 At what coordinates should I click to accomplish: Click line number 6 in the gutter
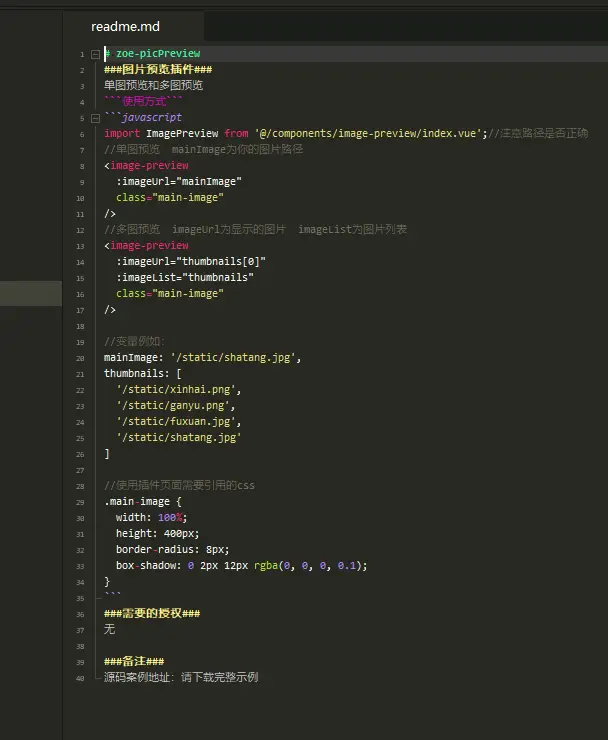click(80, 134)
